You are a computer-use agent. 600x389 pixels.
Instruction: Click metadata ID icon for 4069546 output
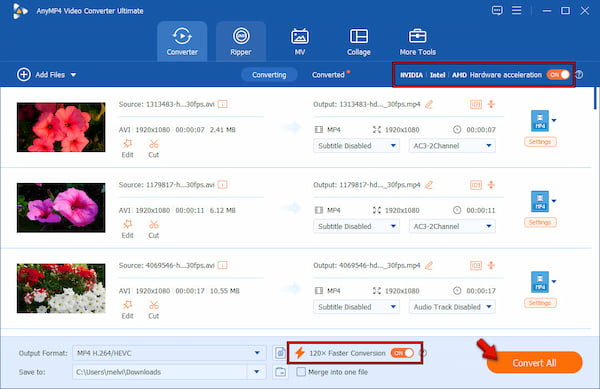coord(476,265)
